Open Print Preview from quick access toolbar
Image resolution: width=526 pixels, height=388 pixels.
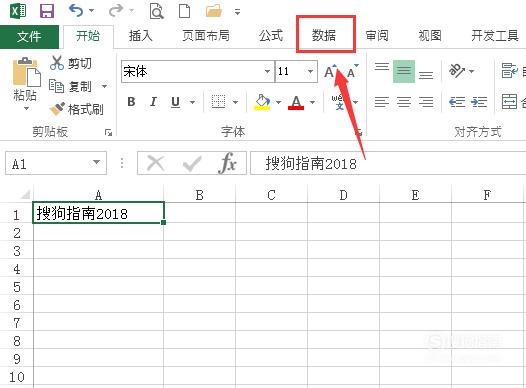pos(156,11)
